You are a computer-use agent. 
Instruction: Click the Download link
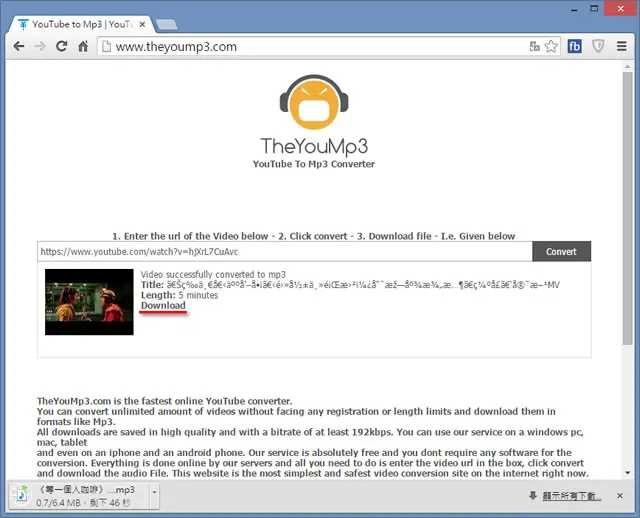click(x=163, y=306)
